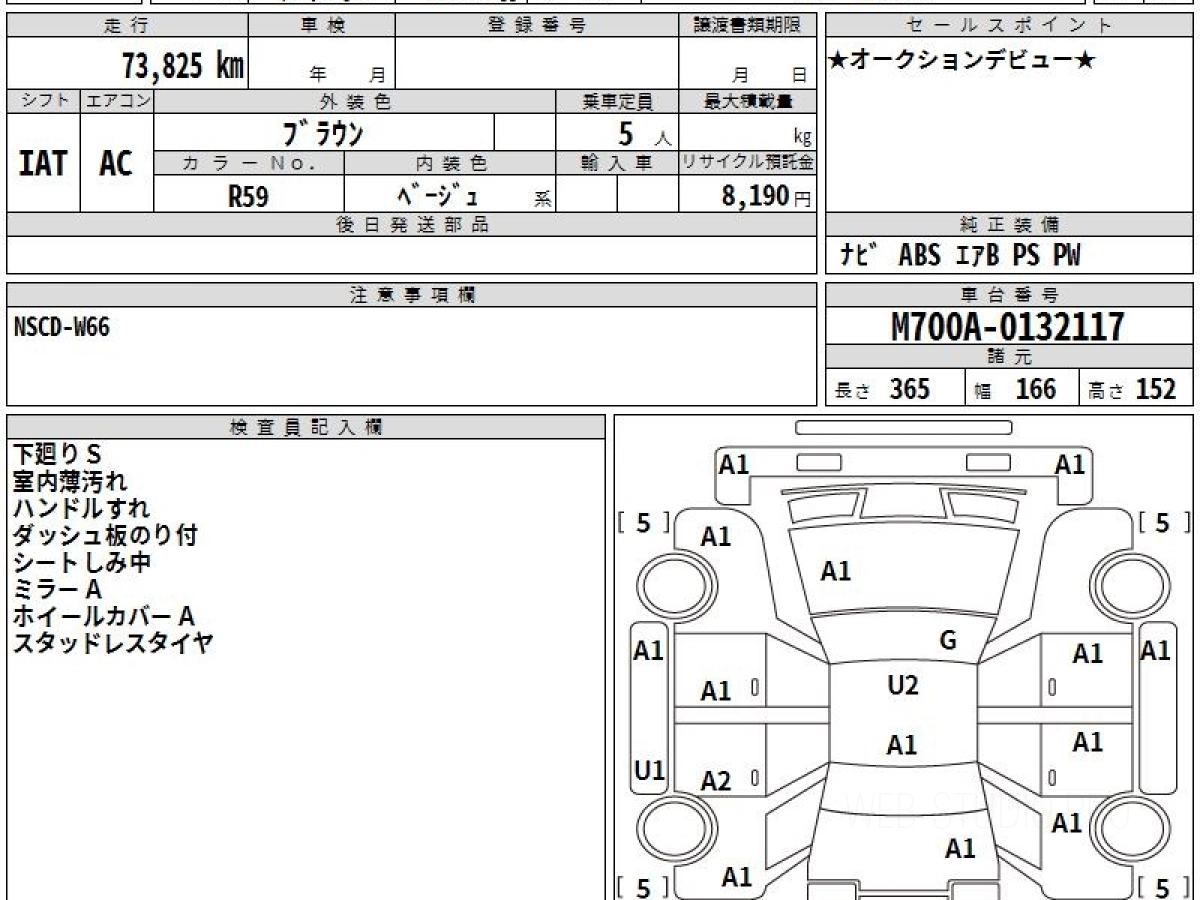Image resolution: width=1200 pixels, height=900 pixels.
Task: Click the inspector note スタッドレスタイヤ
Action: pos(113,643)
